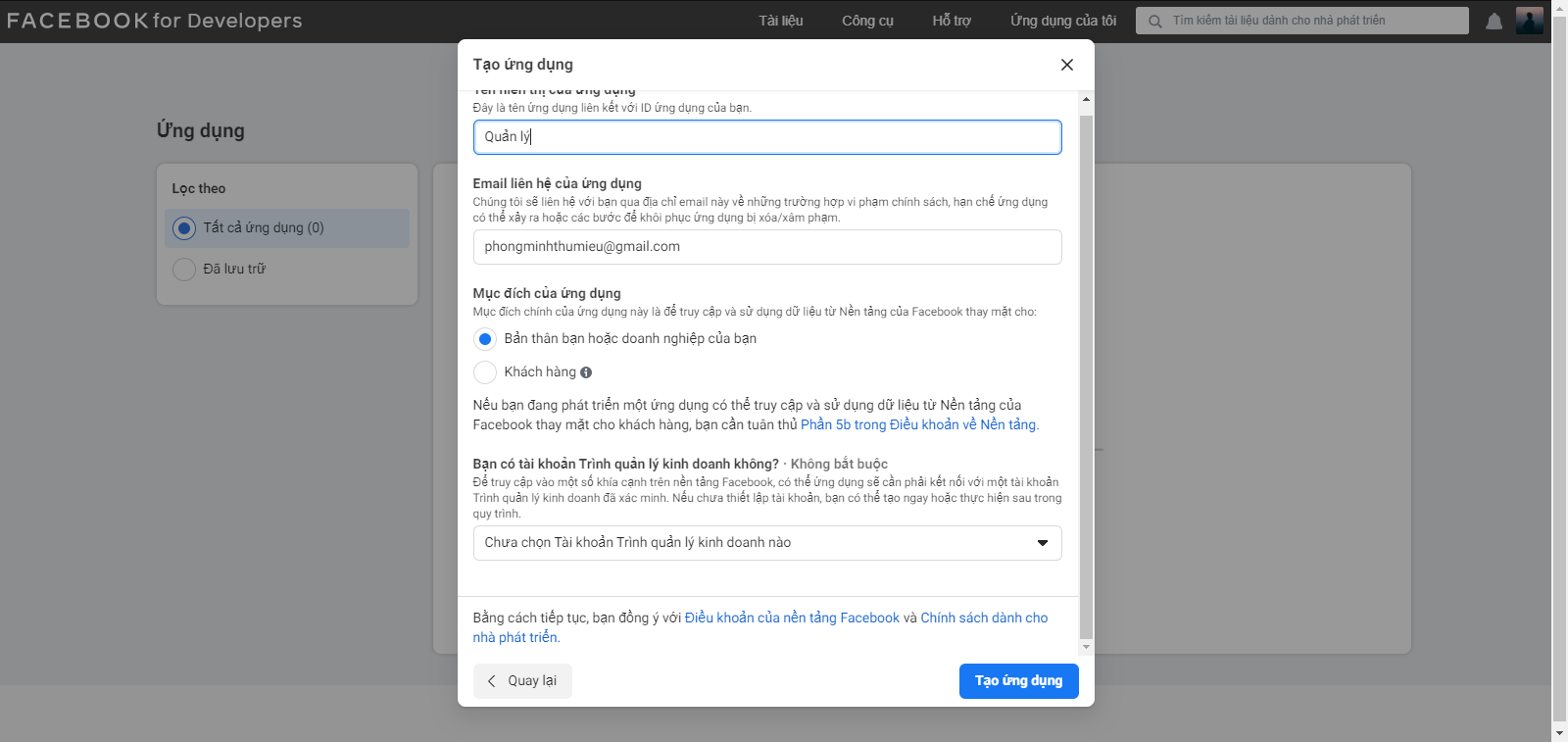Open 'Chính sách dành cho nhà phát triển' link
Image resolution: width=1568 pixels, height=742 pixels.
(760, 627)
